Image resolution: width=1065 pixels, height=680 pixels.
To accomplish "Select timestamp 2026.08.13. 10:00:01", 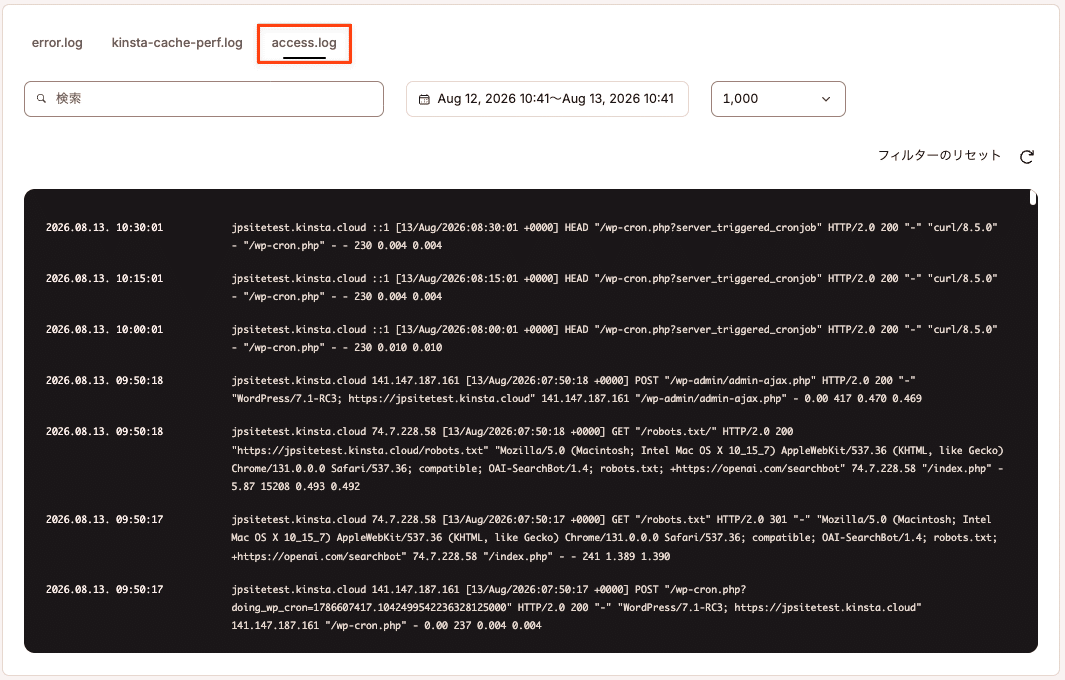I will point(105,329).
